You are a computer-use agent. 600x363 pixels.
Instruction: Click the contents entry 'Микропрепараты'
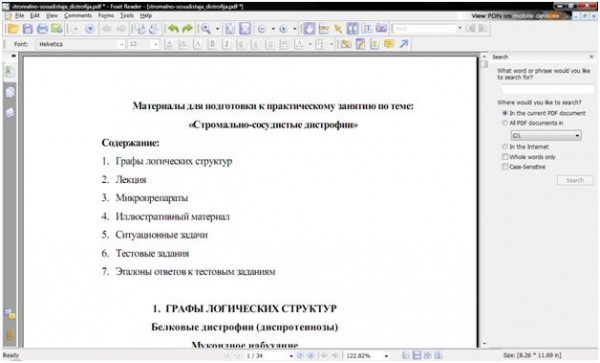pos(152,198)
